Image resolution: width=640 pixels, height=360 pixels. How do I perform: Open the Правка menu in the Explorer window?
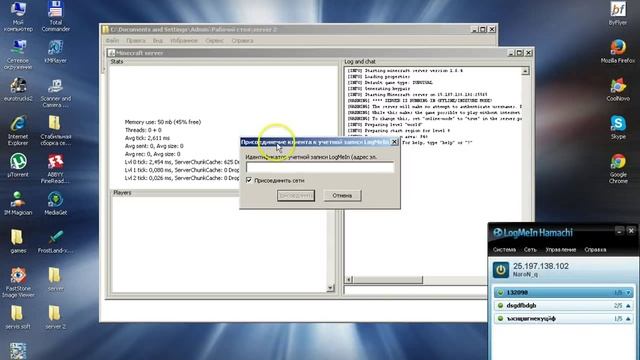(136, 40)
